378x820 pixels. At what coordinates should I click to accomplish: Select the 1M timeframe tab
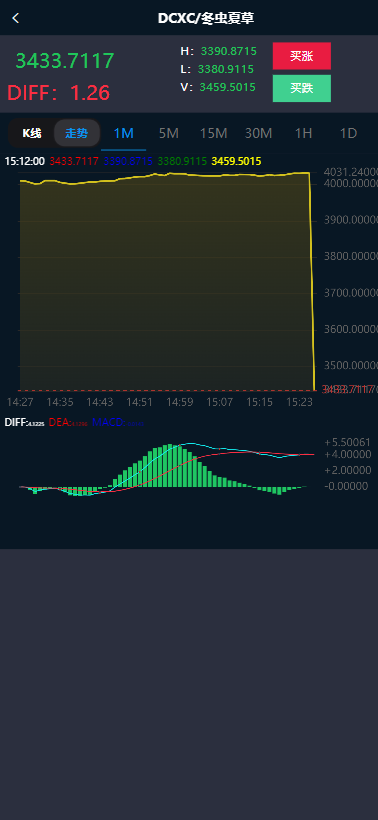click(x=123, y=133)
